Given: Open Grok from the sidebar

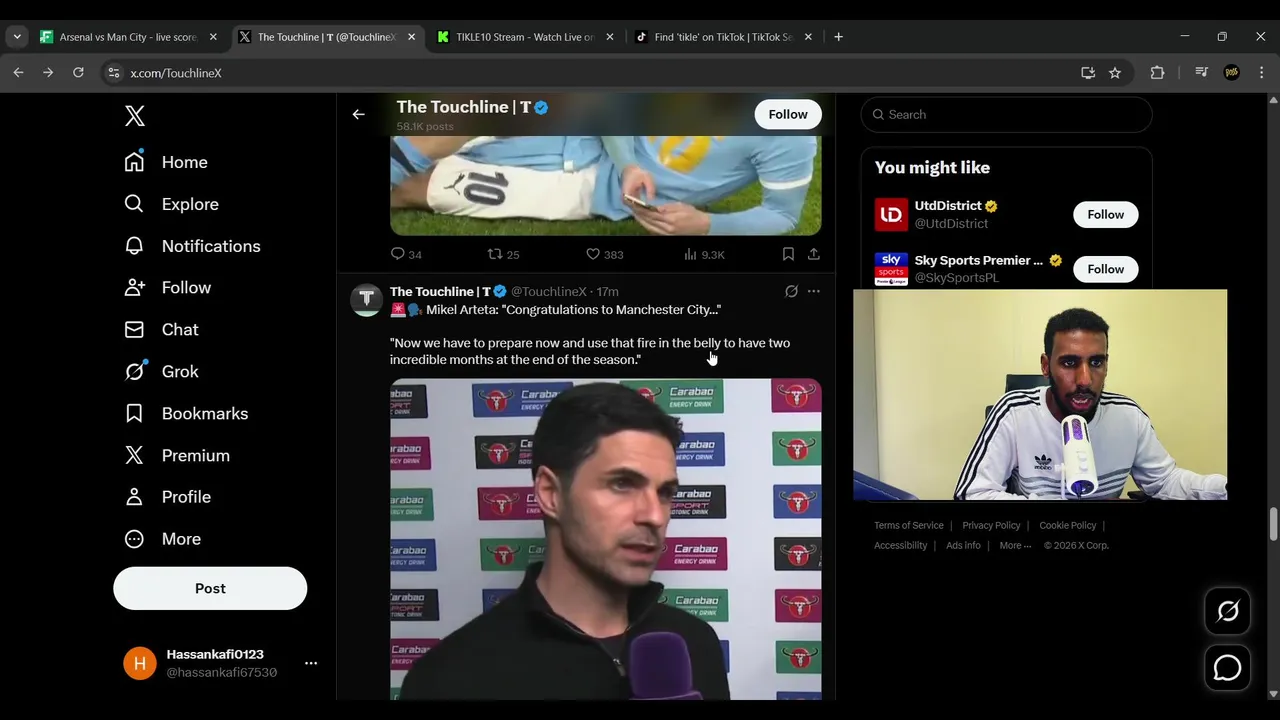Looking at the screenshot, I should pos(161,372).
